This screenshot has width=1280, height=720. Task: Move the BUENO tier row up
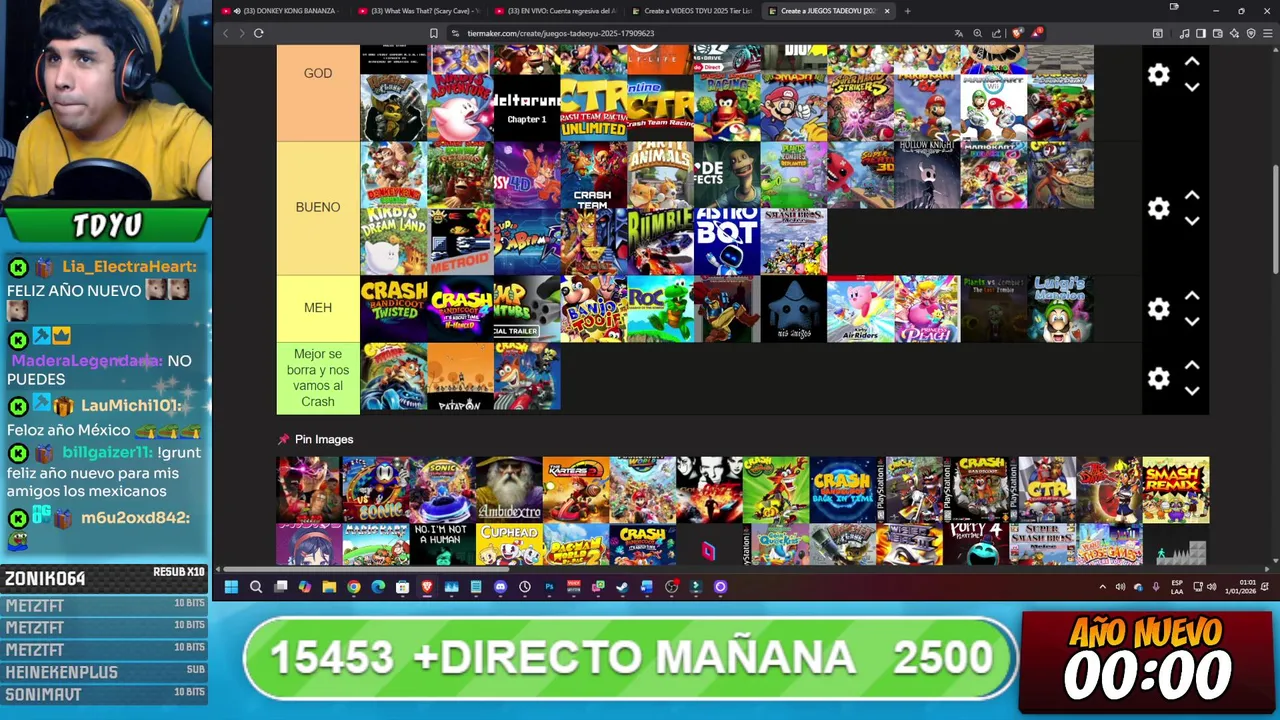(x=1192, y=196)
